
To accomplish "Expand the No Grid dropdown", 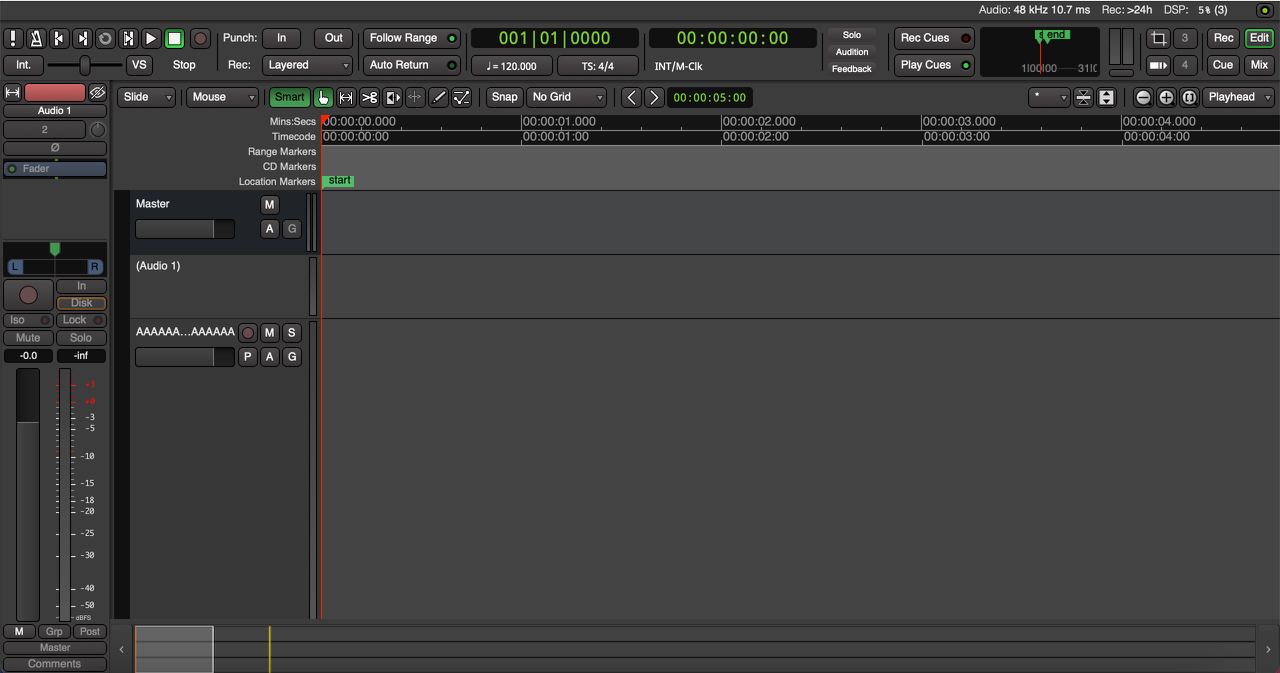I will 567,97.
